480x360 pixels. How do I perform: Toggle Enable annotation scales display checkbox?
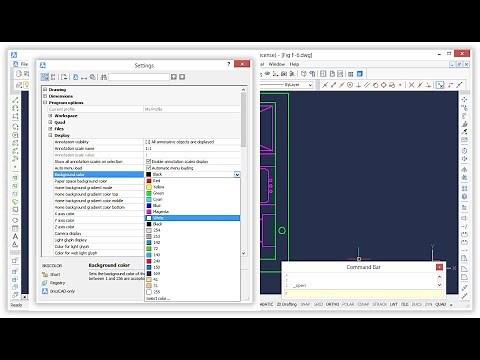148,161
